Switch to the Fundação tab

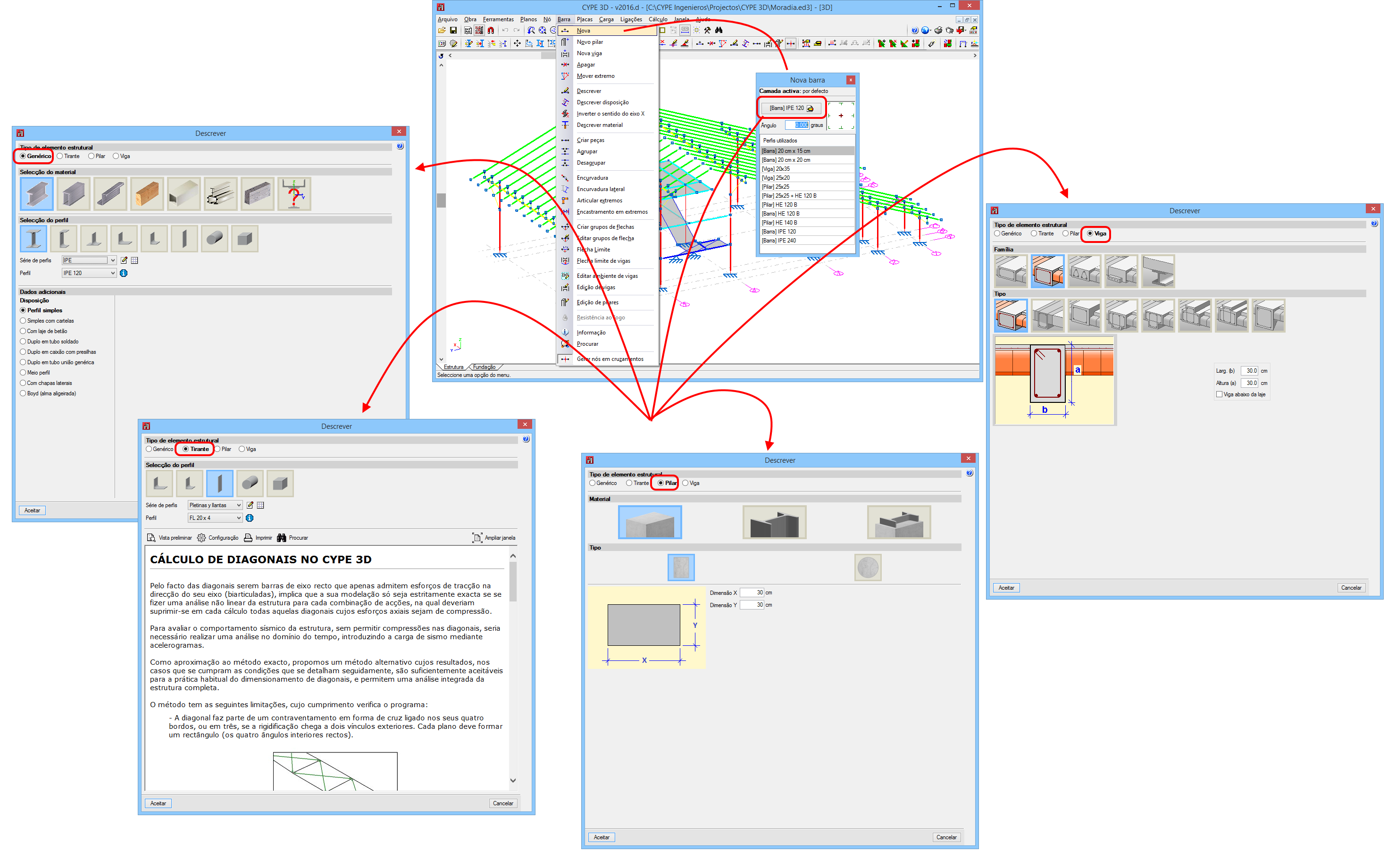coord(484,367)
